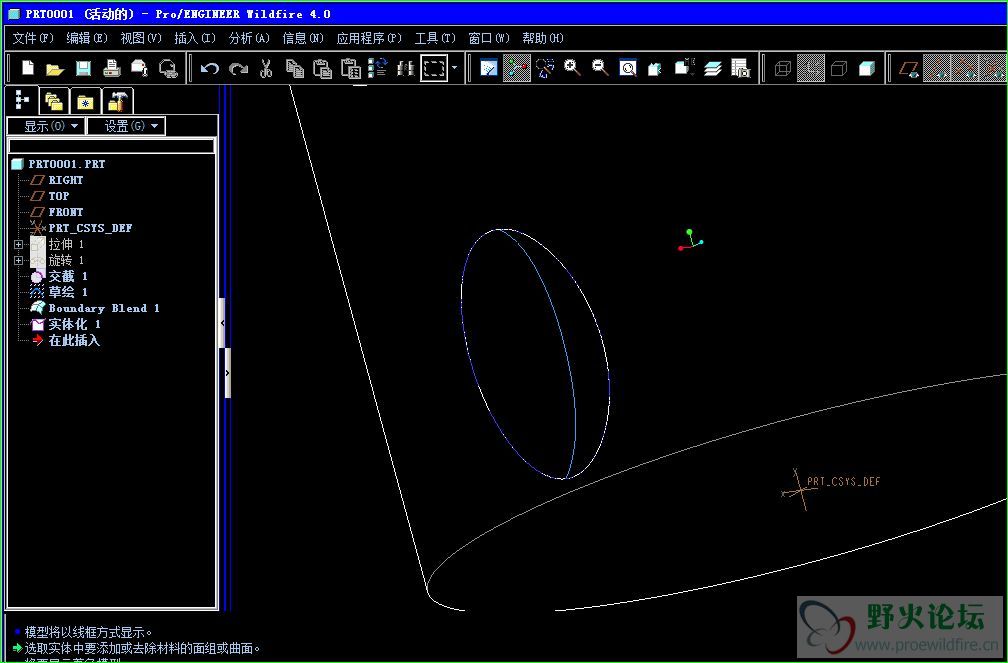Switch to the Model Tree tab
This screenshot has height=663, width=1008.
[x=22, y=100]
